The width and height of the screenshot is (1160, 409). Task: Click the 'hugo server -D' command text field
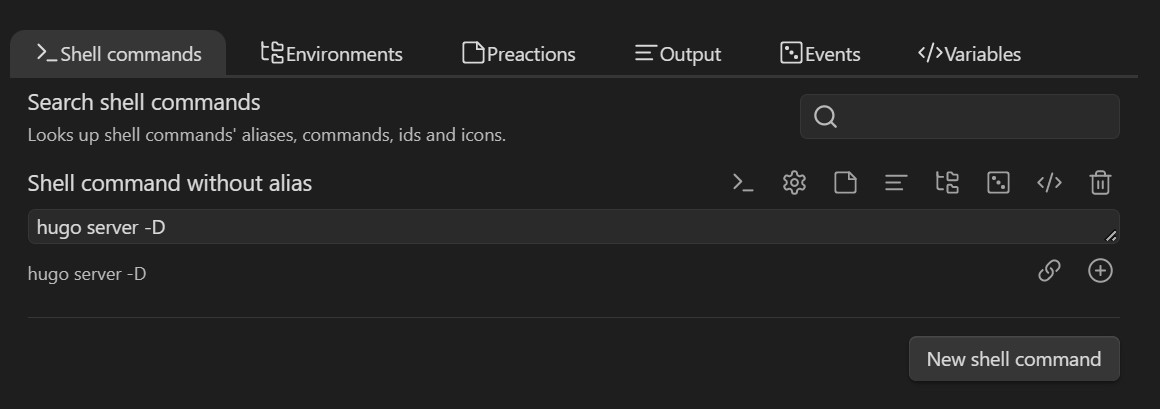tap(560, 227)
